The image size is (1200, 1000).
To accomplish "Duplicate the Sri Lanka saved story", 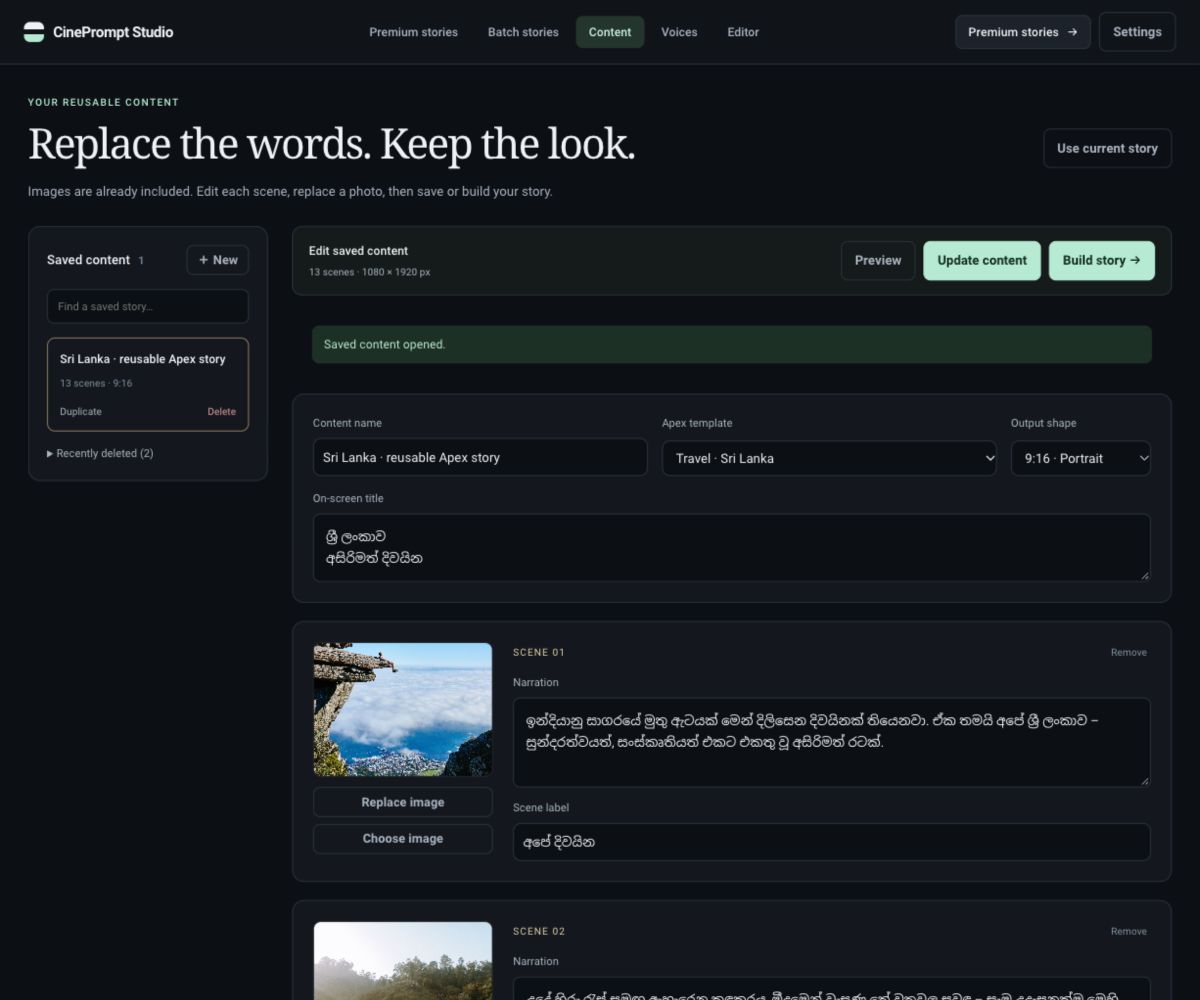I will point(81,412).
